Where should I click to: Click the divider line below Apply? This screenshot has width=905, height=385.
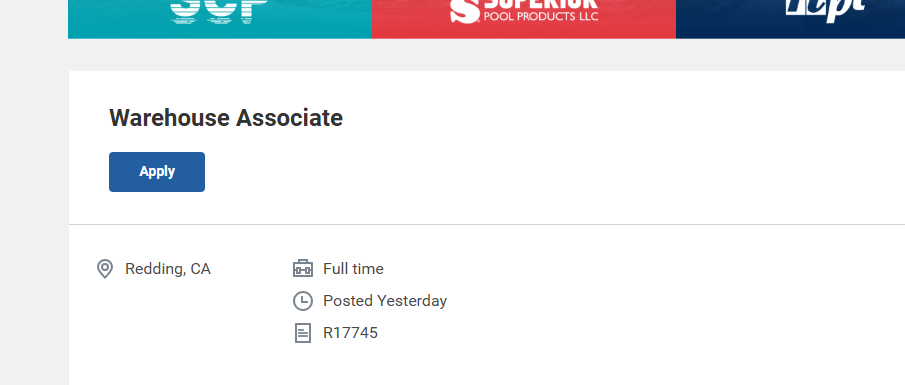(487, 224)
